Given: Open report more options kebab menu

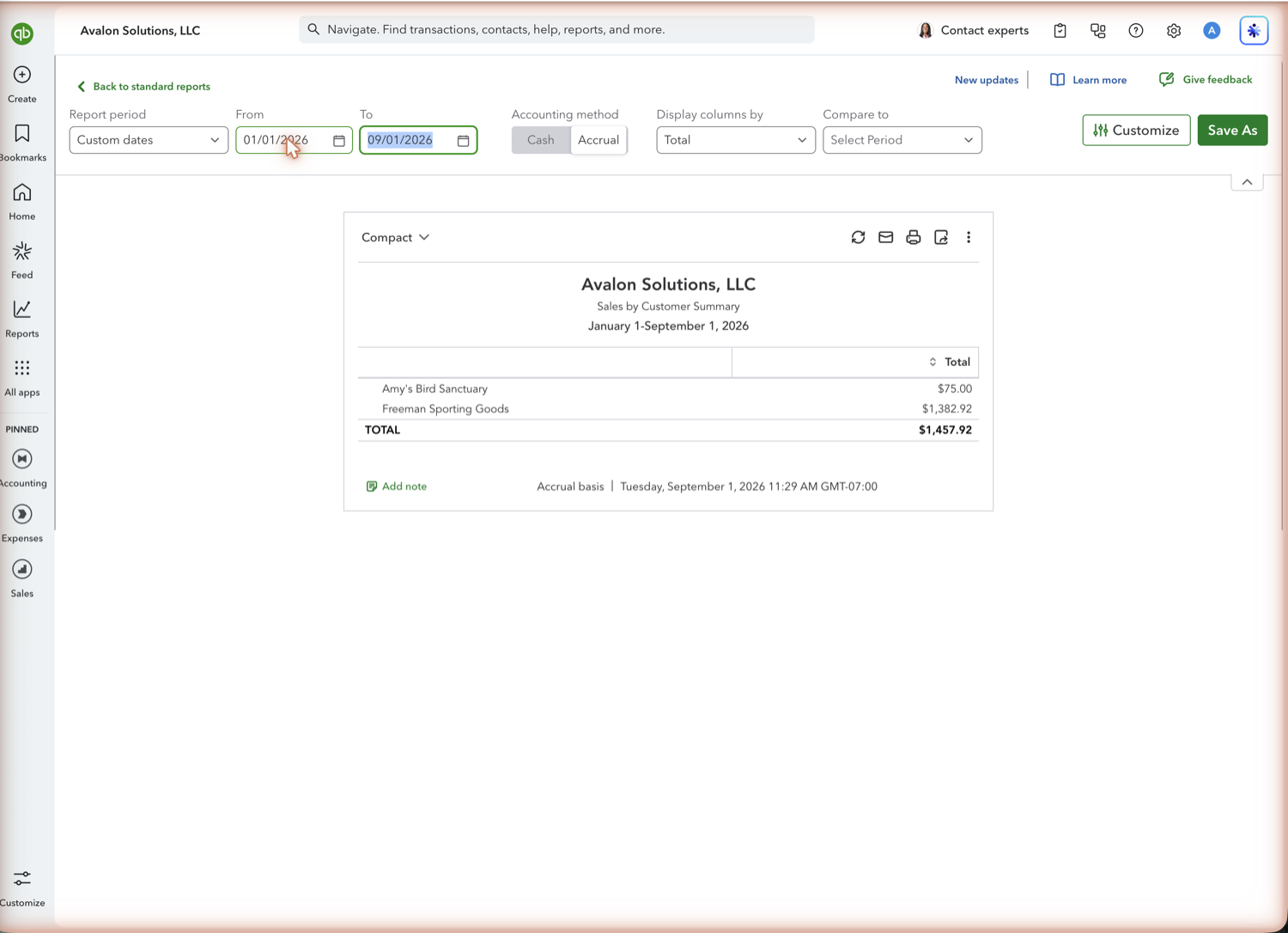Looking at the screenshot, I should click(969, 237).
